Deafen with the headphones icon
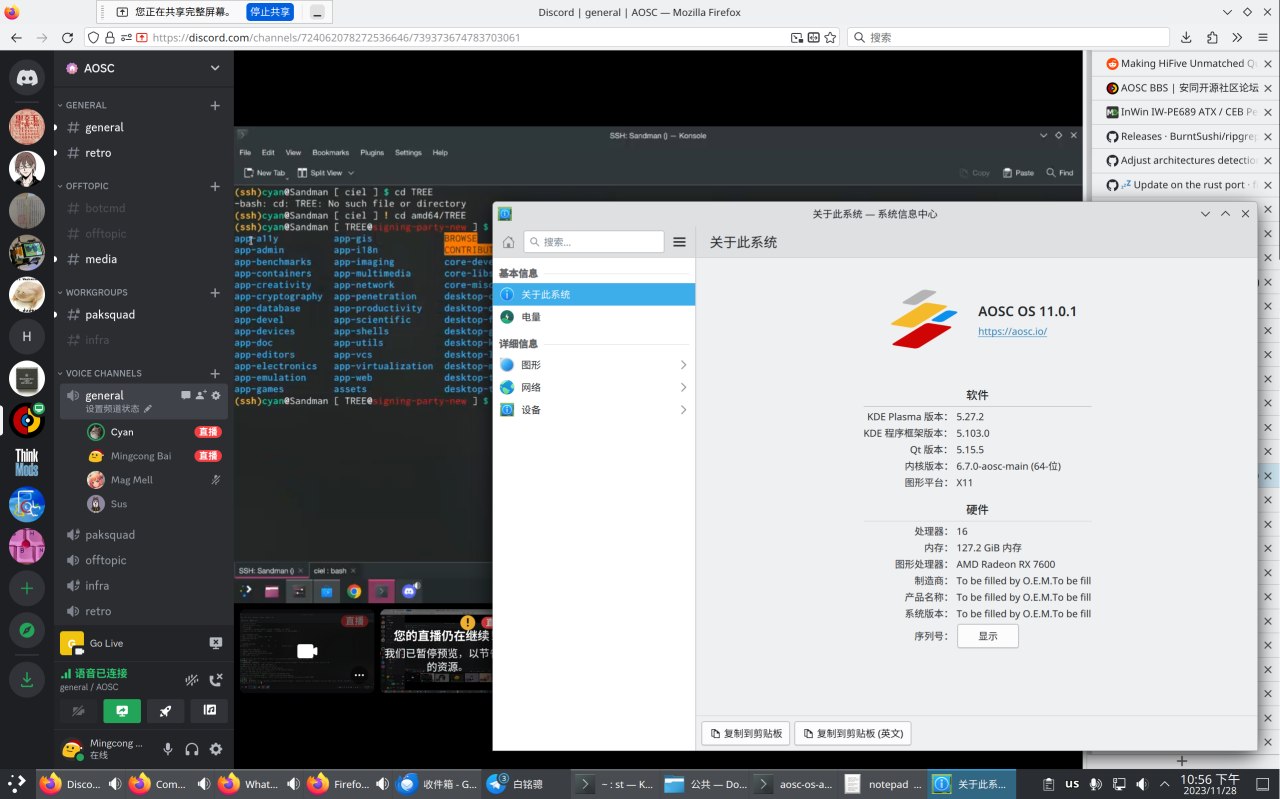Image resolution: width=1280 pixels, height=799 pixels. [192, 749]
